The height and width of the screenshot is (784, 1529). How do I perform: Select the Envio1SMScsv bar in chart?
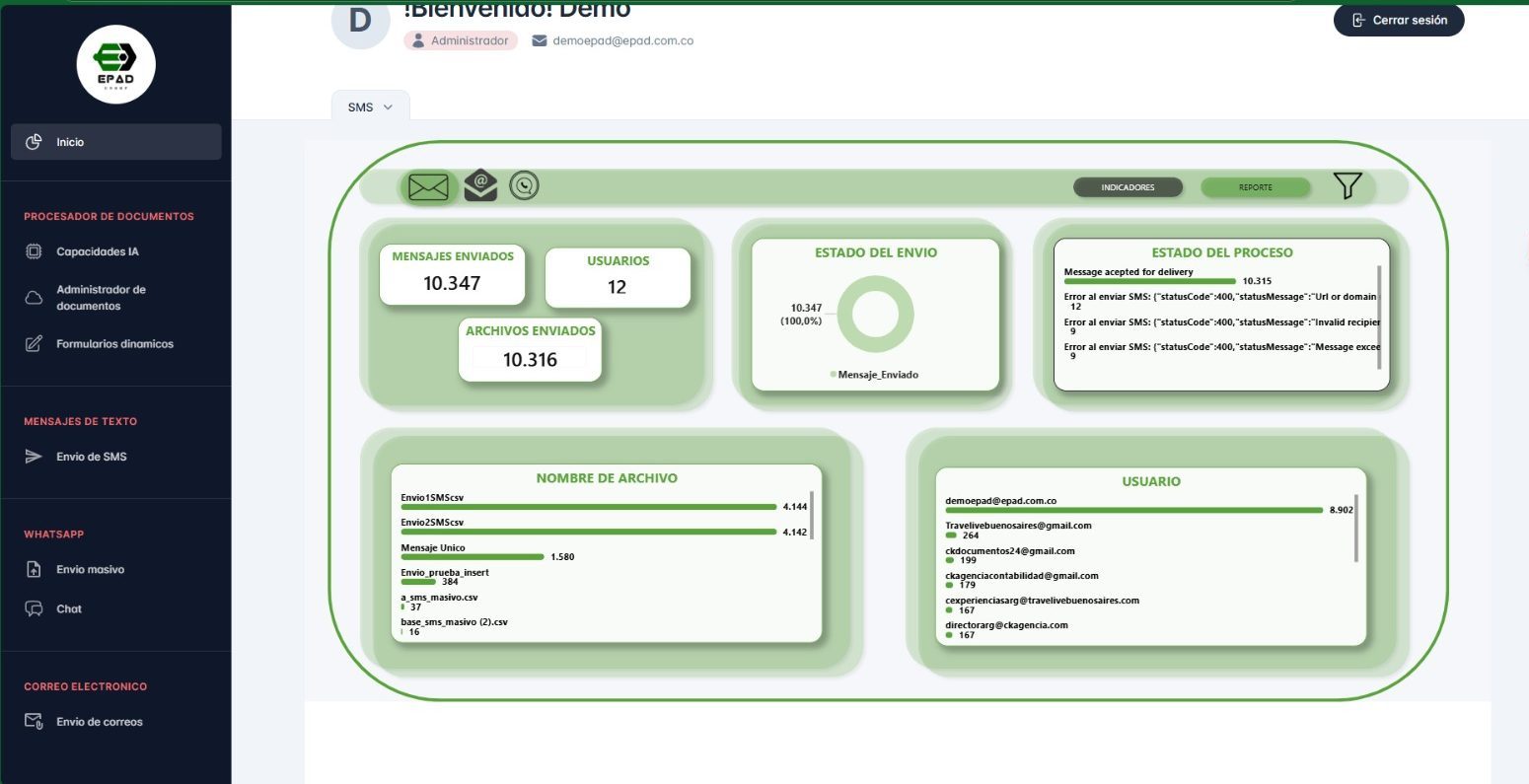588,507
